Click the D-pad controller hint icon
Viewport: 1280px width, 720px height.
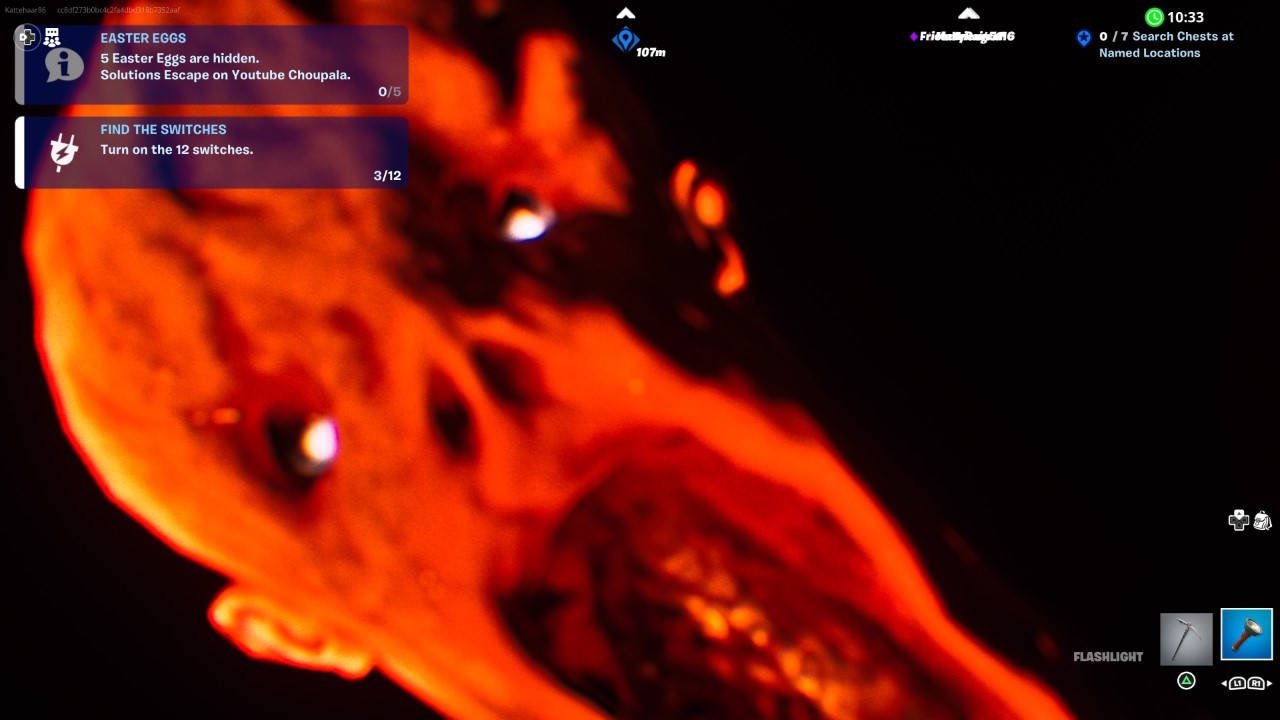coord(1239,520)
